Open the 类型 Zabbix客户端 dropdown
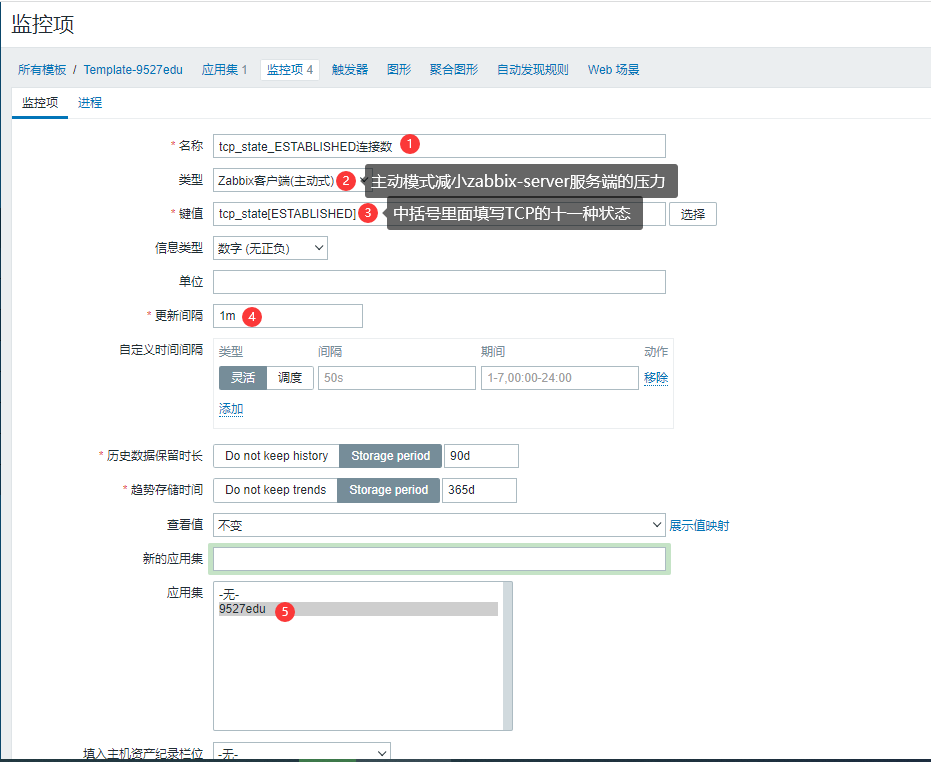This screenshot has height=762, width=931. [x=275, y=181]
